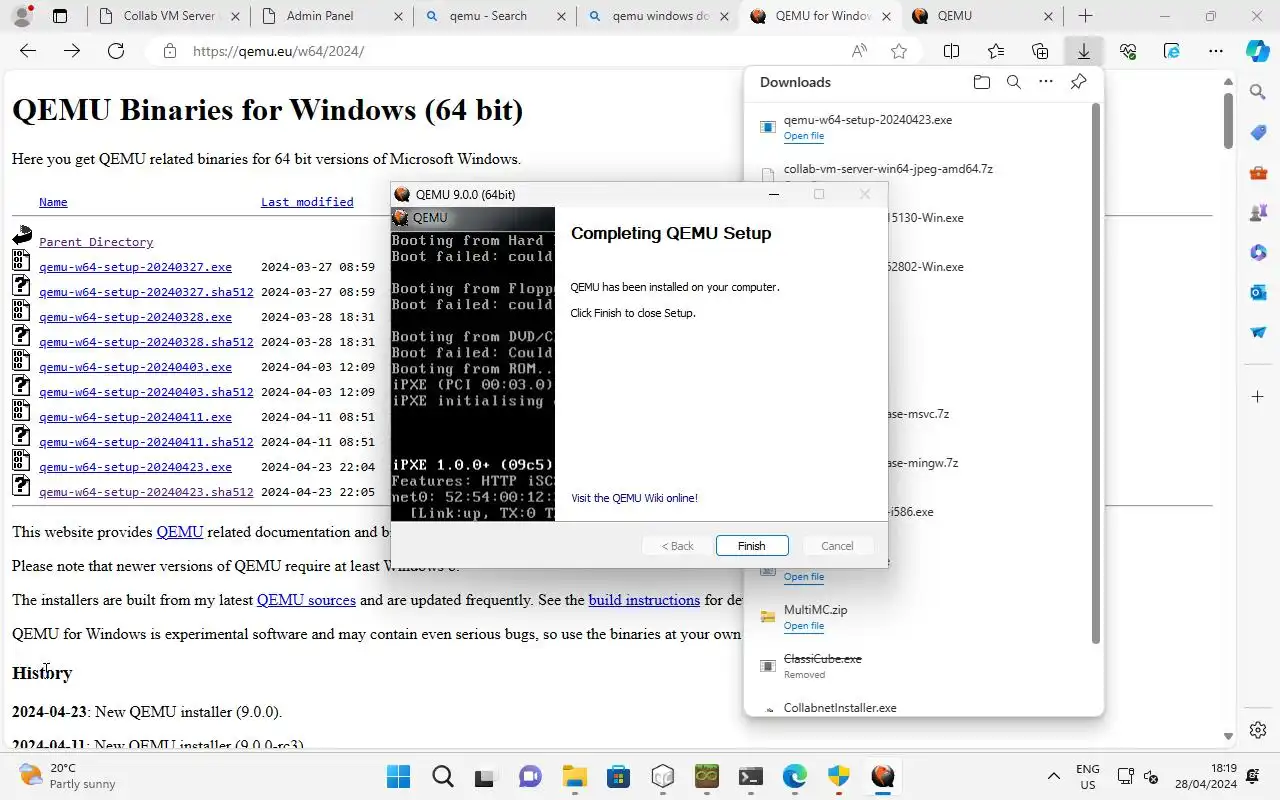The width and height of the screenshot is (1280, 800).
Task: Open Edge Settings and more menu
Action: coord(1216,51)
